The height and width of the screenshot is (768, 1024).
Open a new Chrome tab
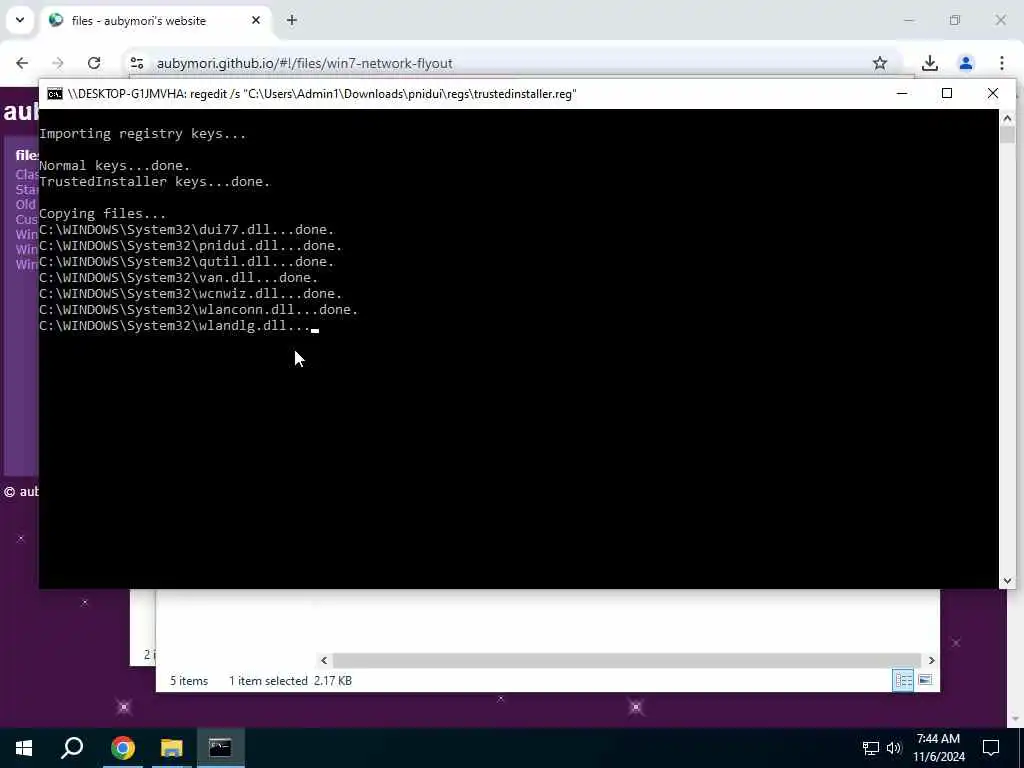click(x=292, y=20)
